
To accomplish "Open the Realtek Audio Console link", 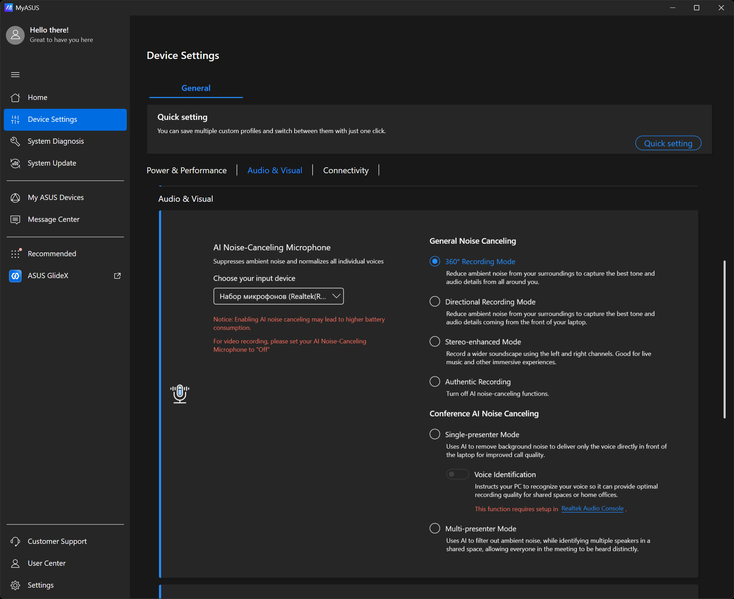I will coord(592,509).
